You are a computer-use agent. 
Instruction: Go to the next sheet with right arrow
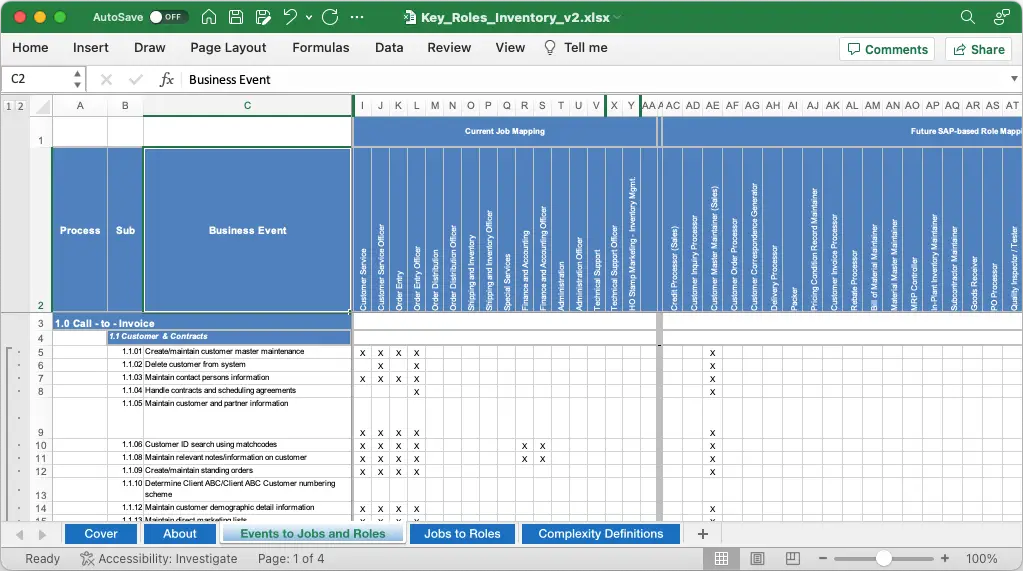click(x=42, y=534)
